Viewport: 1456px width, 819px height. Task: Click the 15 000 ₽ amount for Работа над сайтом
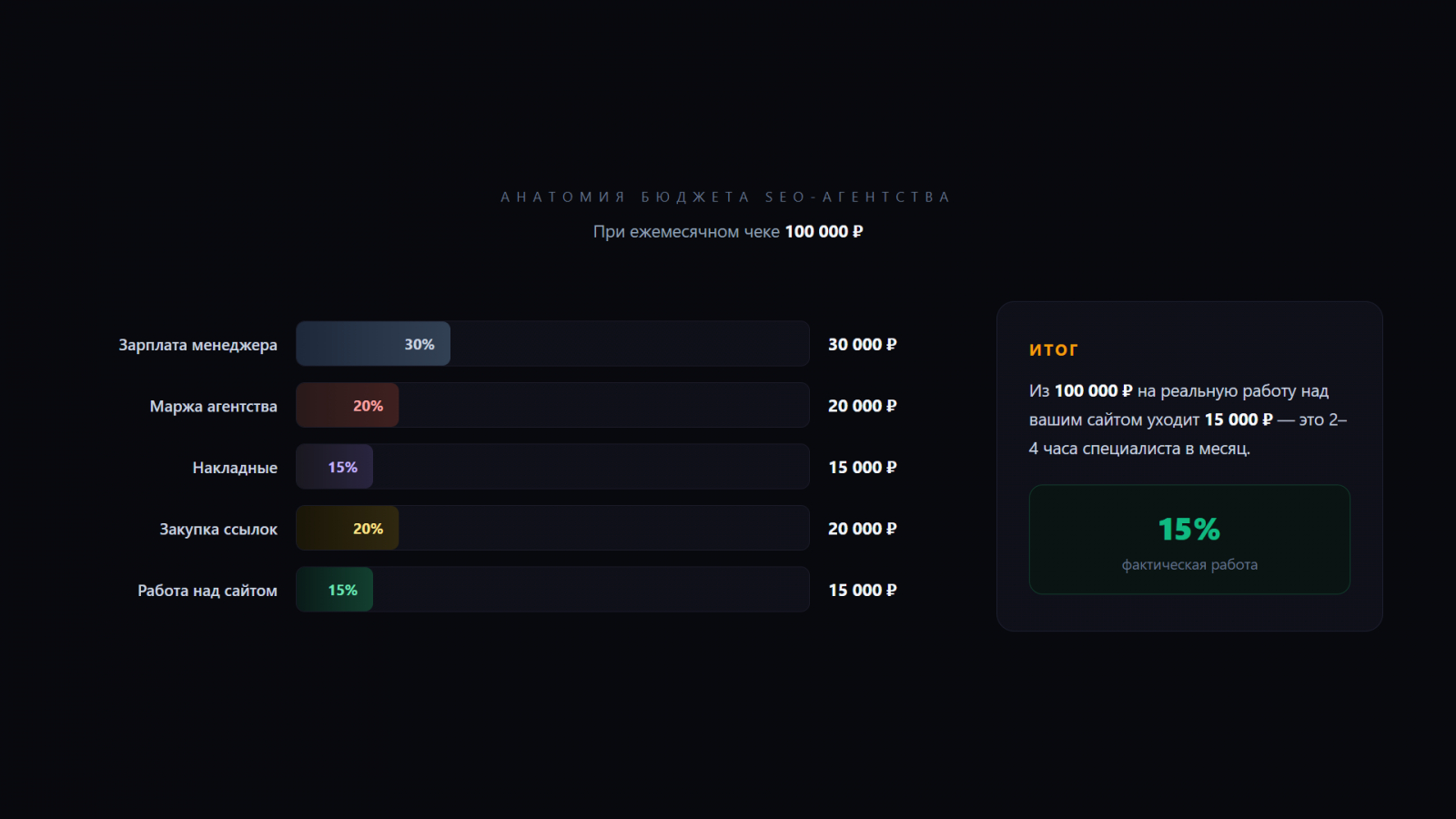click(x=862, y=590)
